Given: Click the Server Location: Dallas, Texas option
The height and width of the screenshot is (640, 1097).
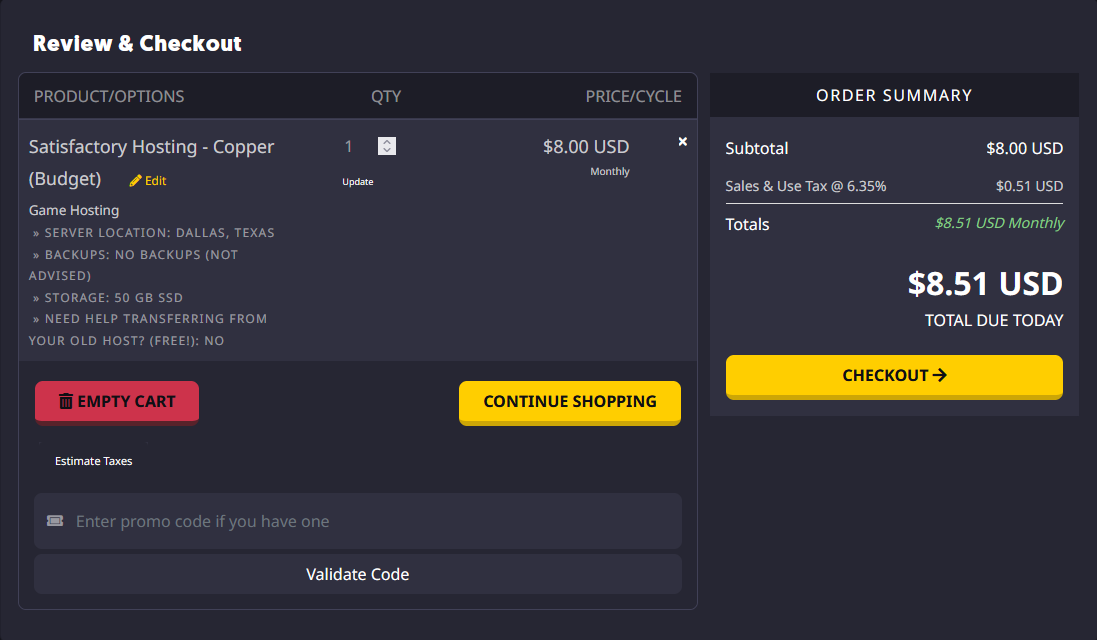Looking at the screenshot, I should point(153,233).
